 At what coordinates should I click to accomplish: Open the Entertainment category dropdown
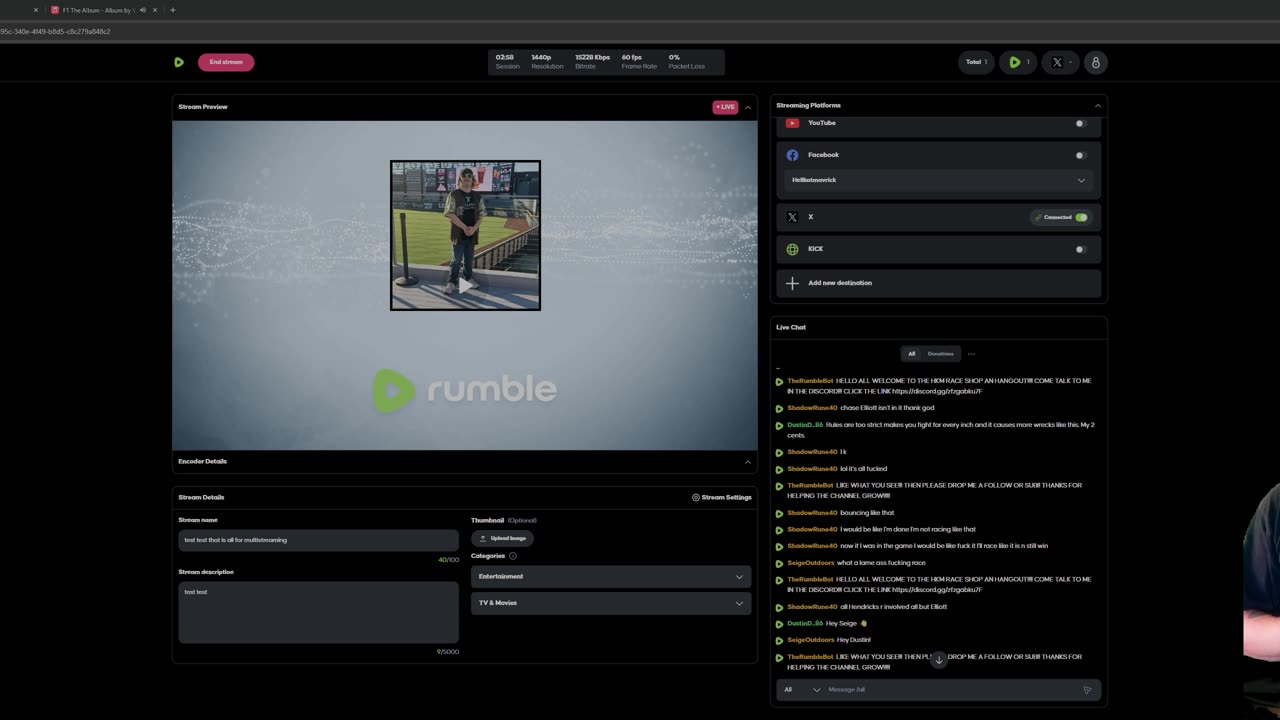[x=611, y=577]
